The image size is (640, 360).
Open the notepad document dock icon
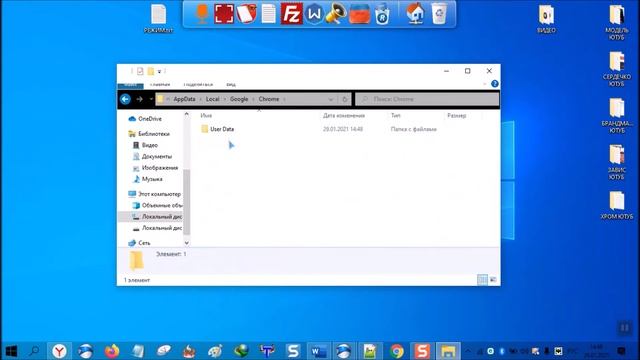[x=269, y=13]
